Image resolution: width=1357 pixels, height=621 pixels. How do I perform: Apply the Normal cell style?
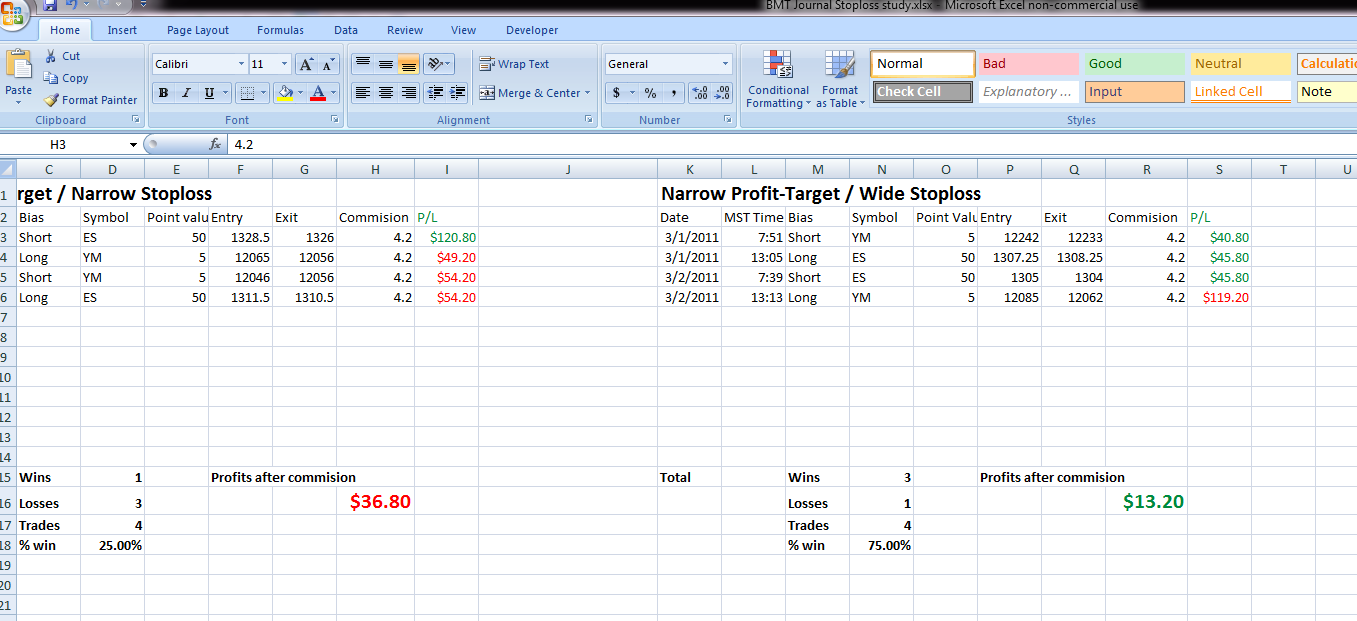(922, 64)
